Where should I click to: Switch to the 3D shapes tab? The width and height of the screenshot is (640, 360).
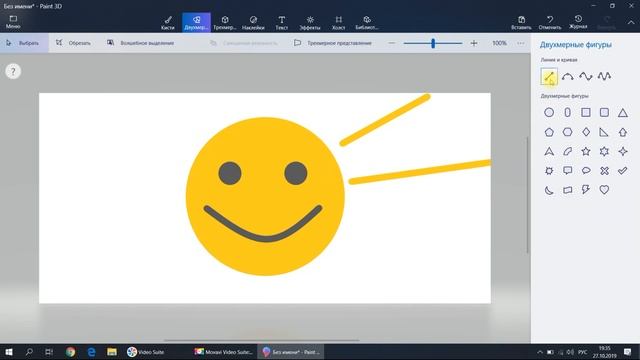pos(224,22)
